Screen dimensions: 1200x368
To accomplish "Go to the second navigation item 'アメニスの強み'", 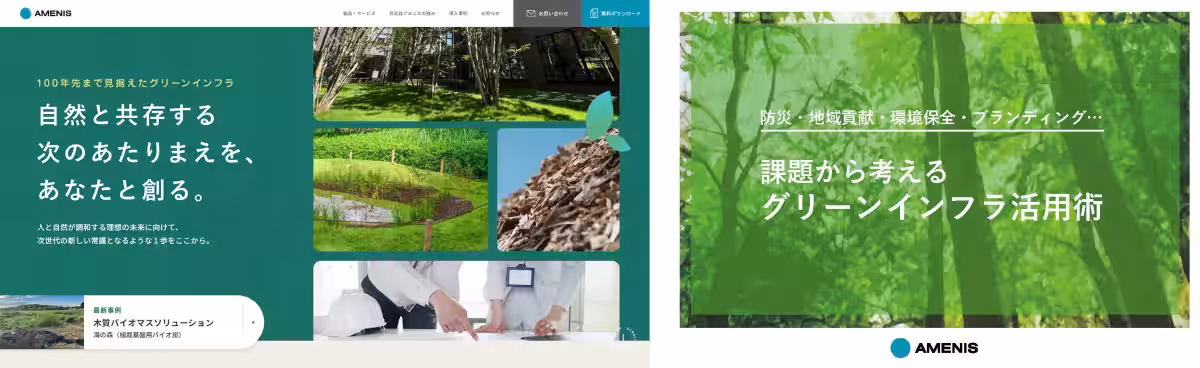I will pyautogui.click(x=412, y=14).
